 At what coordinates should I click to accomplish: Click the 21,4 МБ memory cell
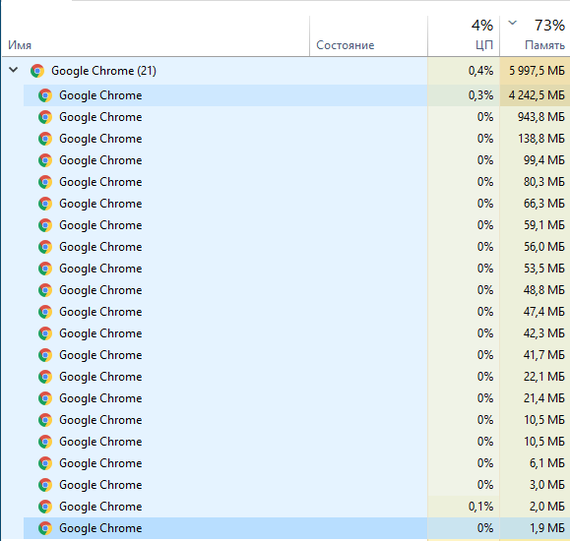[535, 398]
